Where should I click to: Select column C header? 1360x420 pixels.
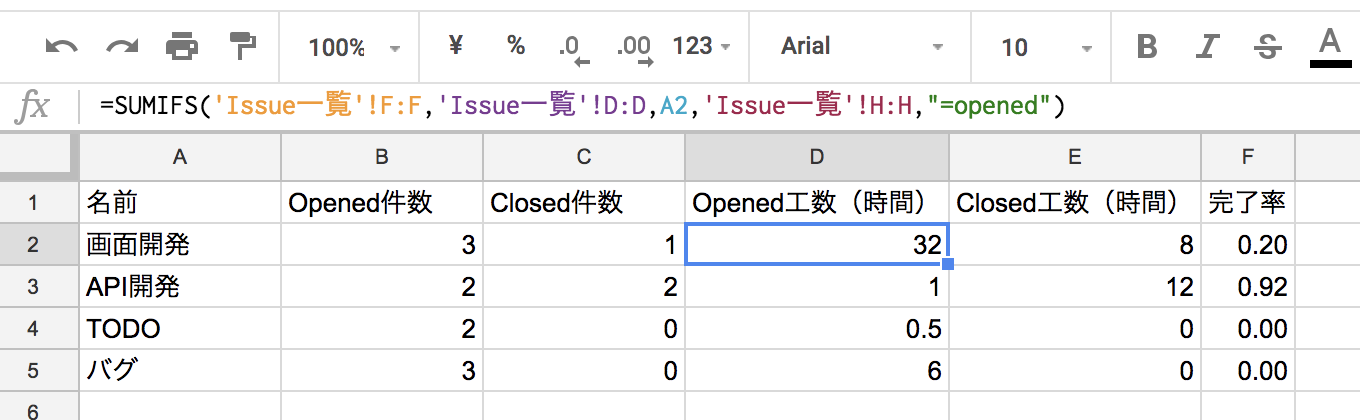[584, 156]
